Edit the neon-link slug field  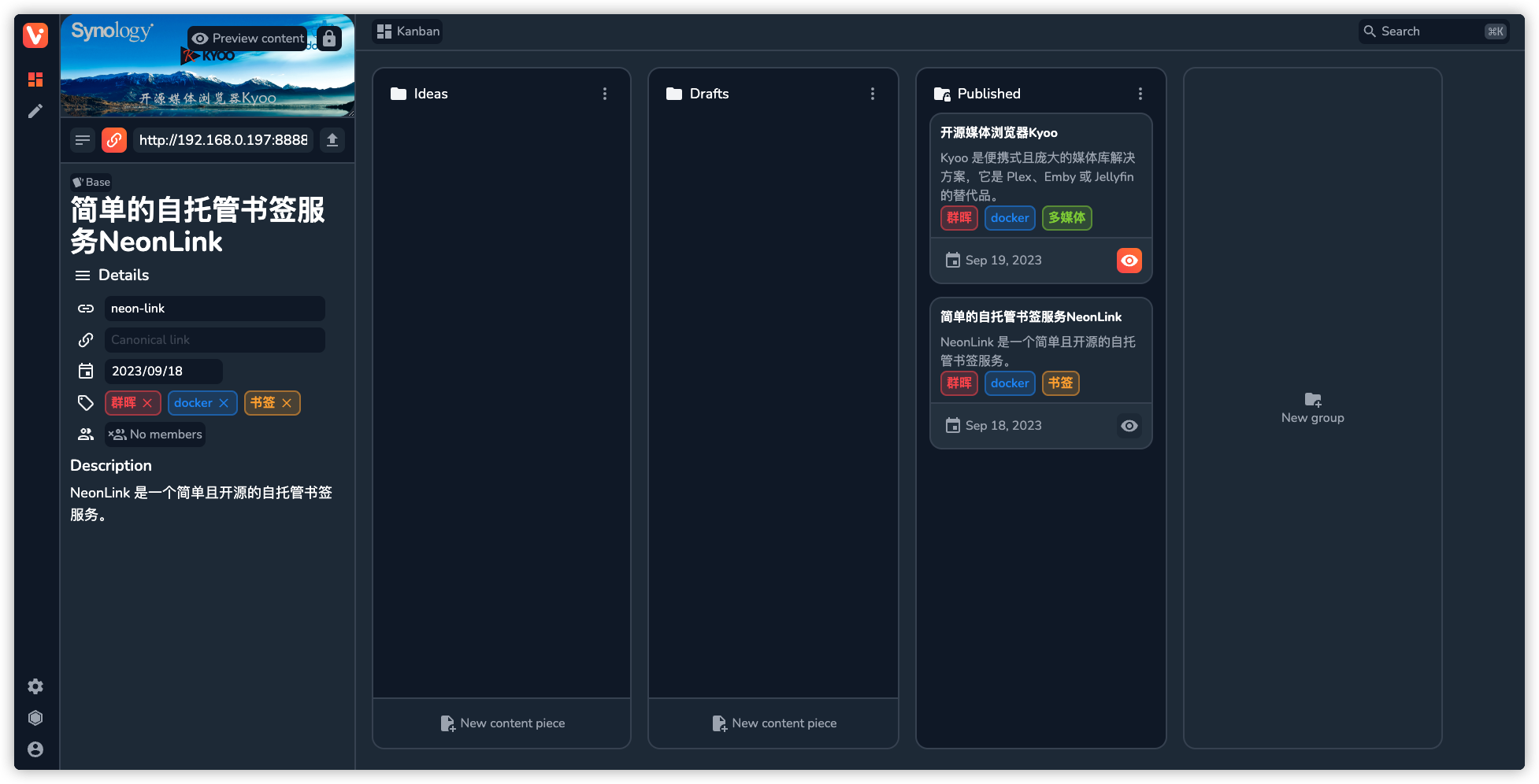pos(215,309)
